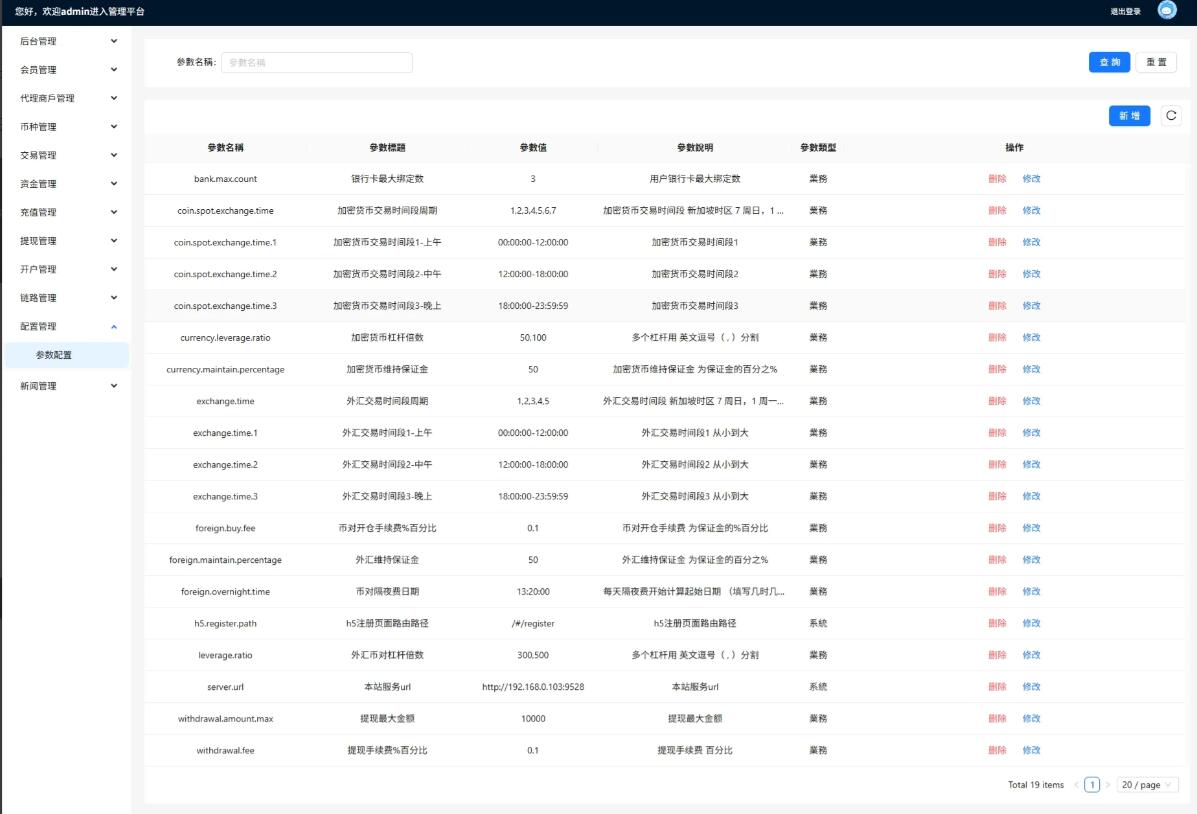Select page 1 in the pagination

pos(1092,785)
